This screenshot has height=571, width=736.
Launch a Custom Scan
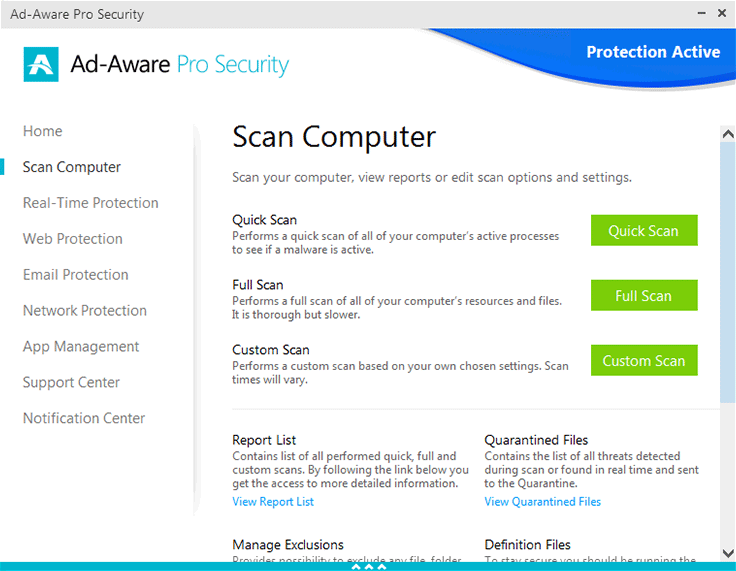[x=643, y=361]
